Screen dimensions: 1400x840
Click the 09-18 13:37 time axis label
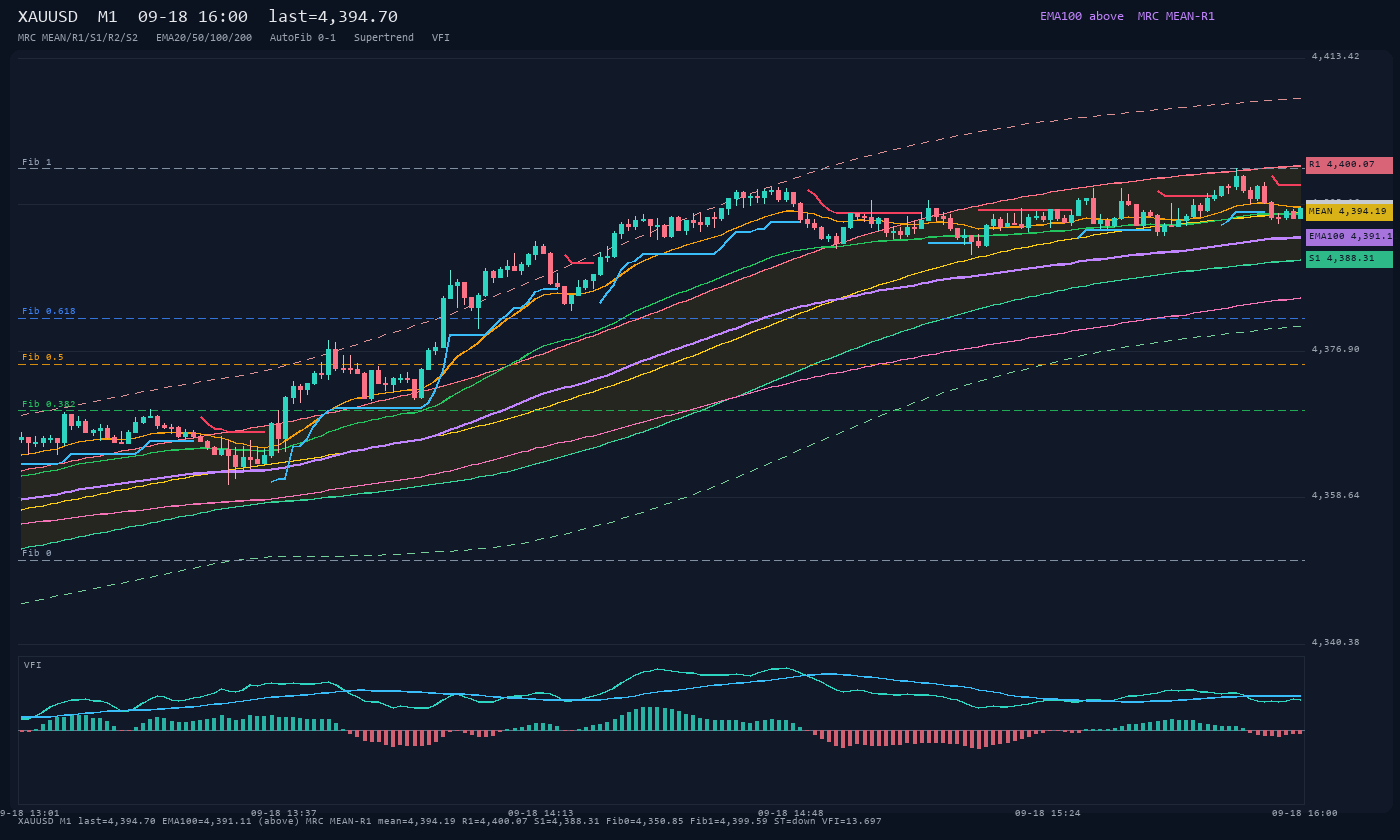click(284, 813)
